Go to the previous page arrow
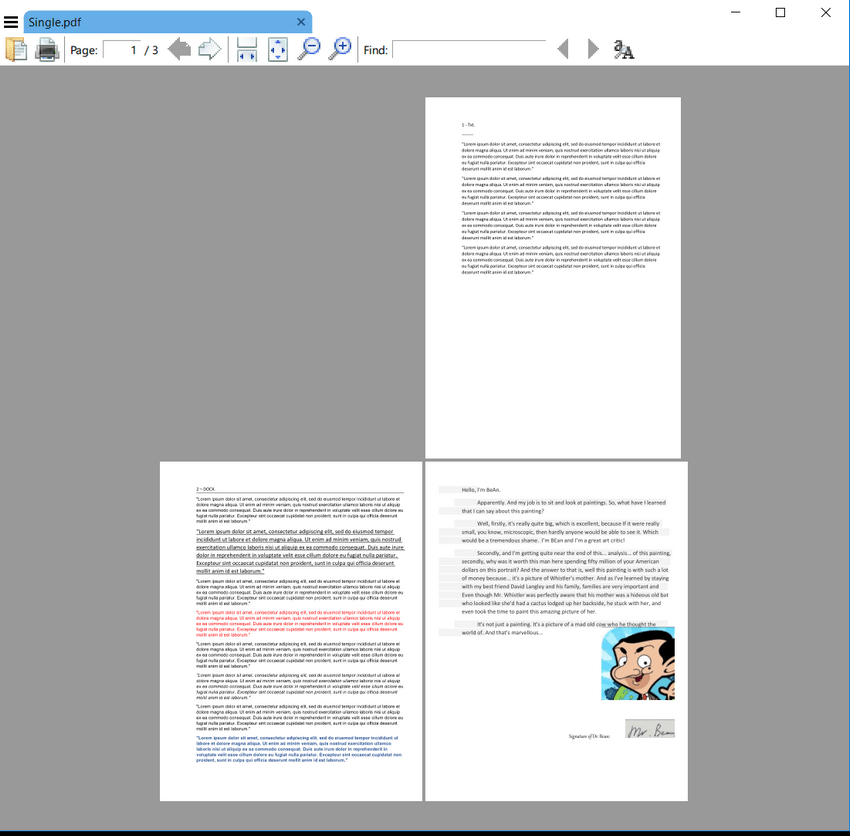 point(179,49)
